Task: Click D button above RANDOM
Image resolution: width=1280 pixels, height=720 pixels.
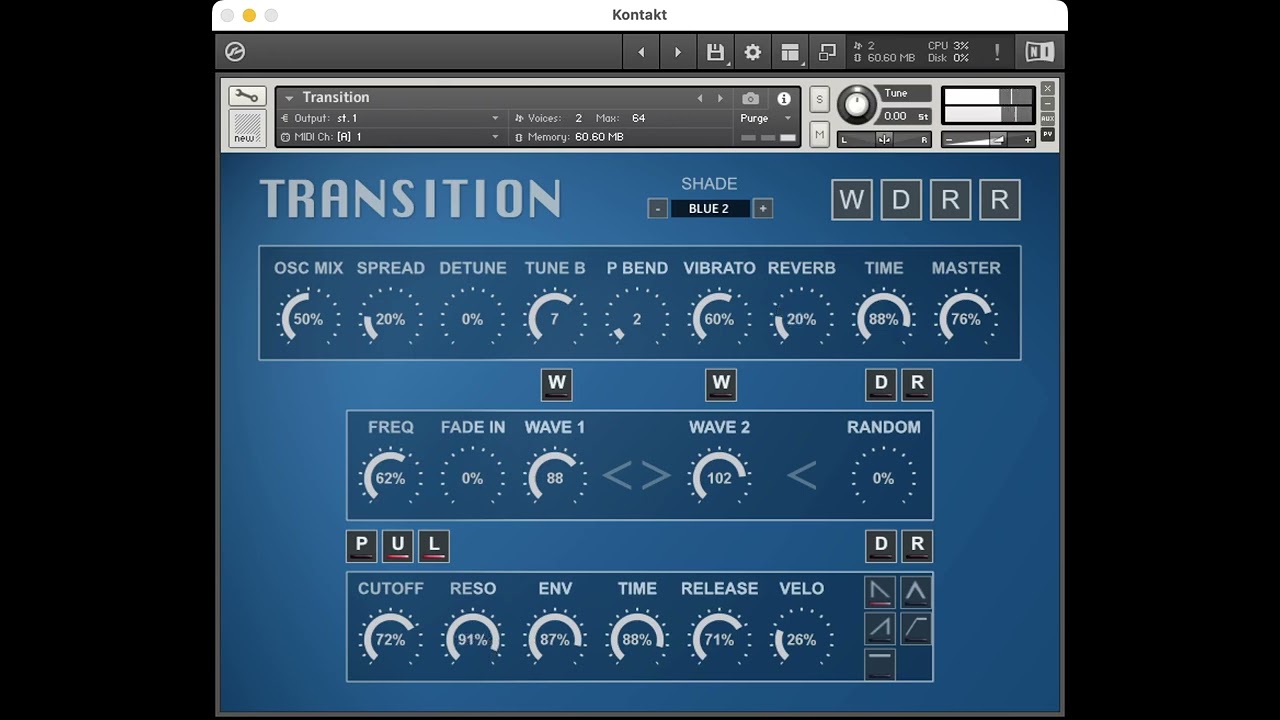Action: point(881,384)
